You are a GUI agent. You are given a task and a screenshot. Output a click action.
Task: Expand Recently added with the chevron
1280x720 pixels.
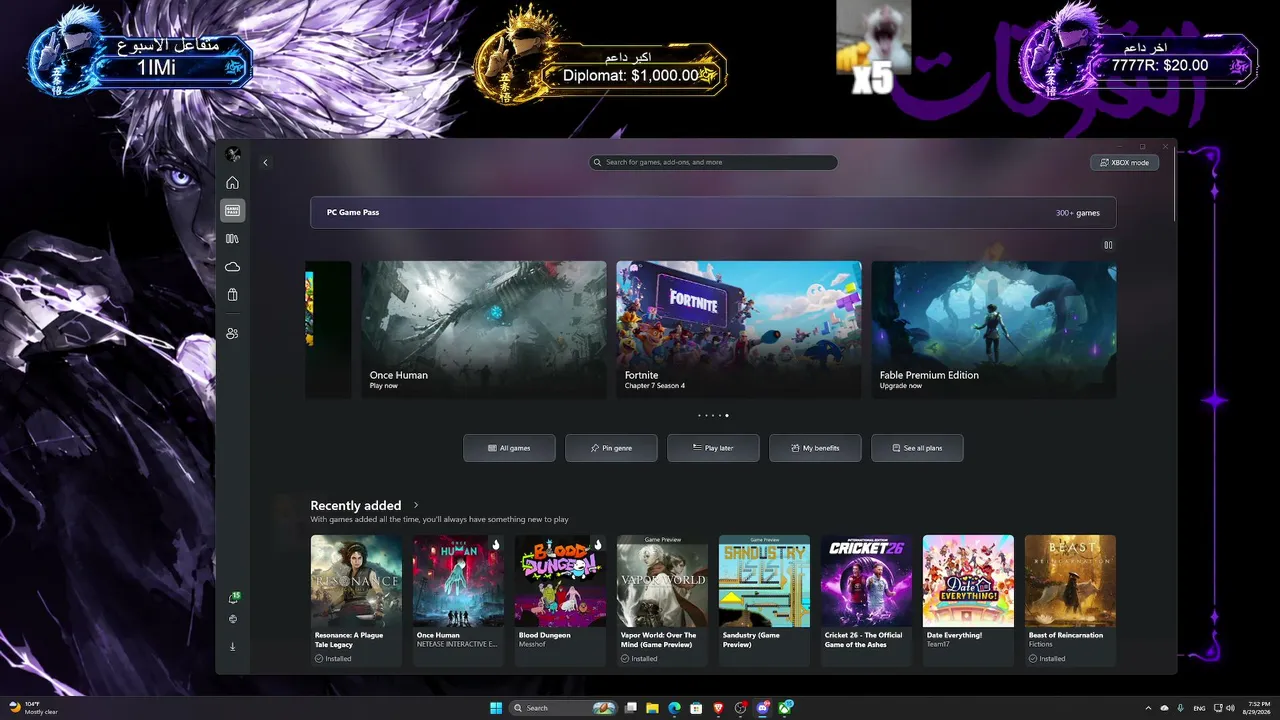(x=416, y=506)
